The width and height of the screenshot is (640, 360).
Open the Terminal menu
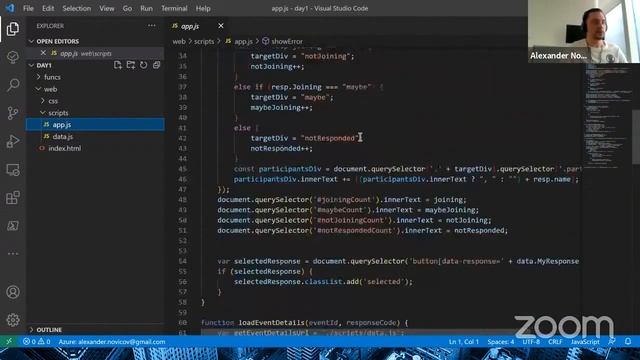coord(174,8)
